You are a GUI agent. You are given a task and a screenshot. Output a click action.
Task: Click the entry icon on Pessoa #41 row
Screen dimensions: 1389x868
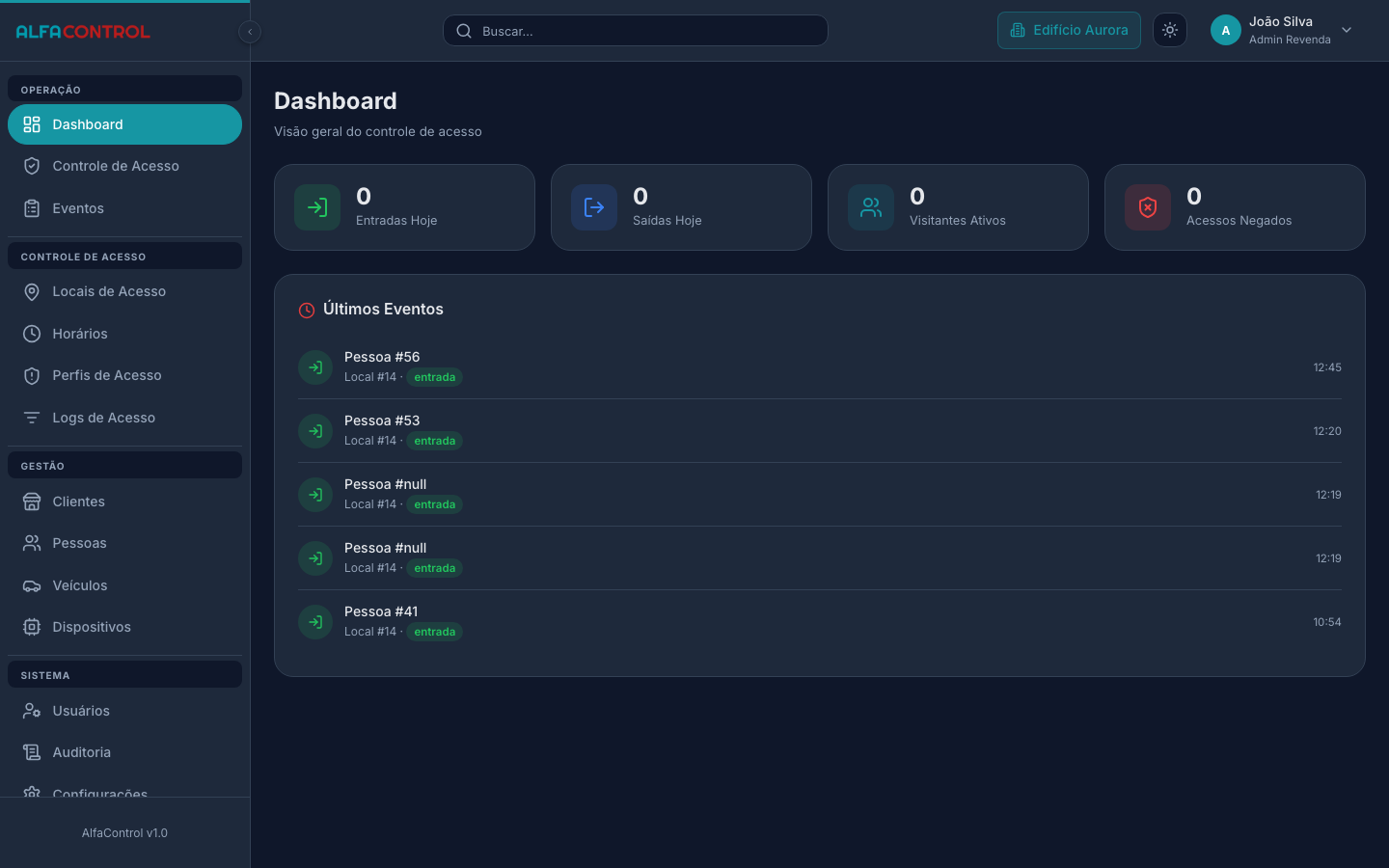click(x=315, y=622)
